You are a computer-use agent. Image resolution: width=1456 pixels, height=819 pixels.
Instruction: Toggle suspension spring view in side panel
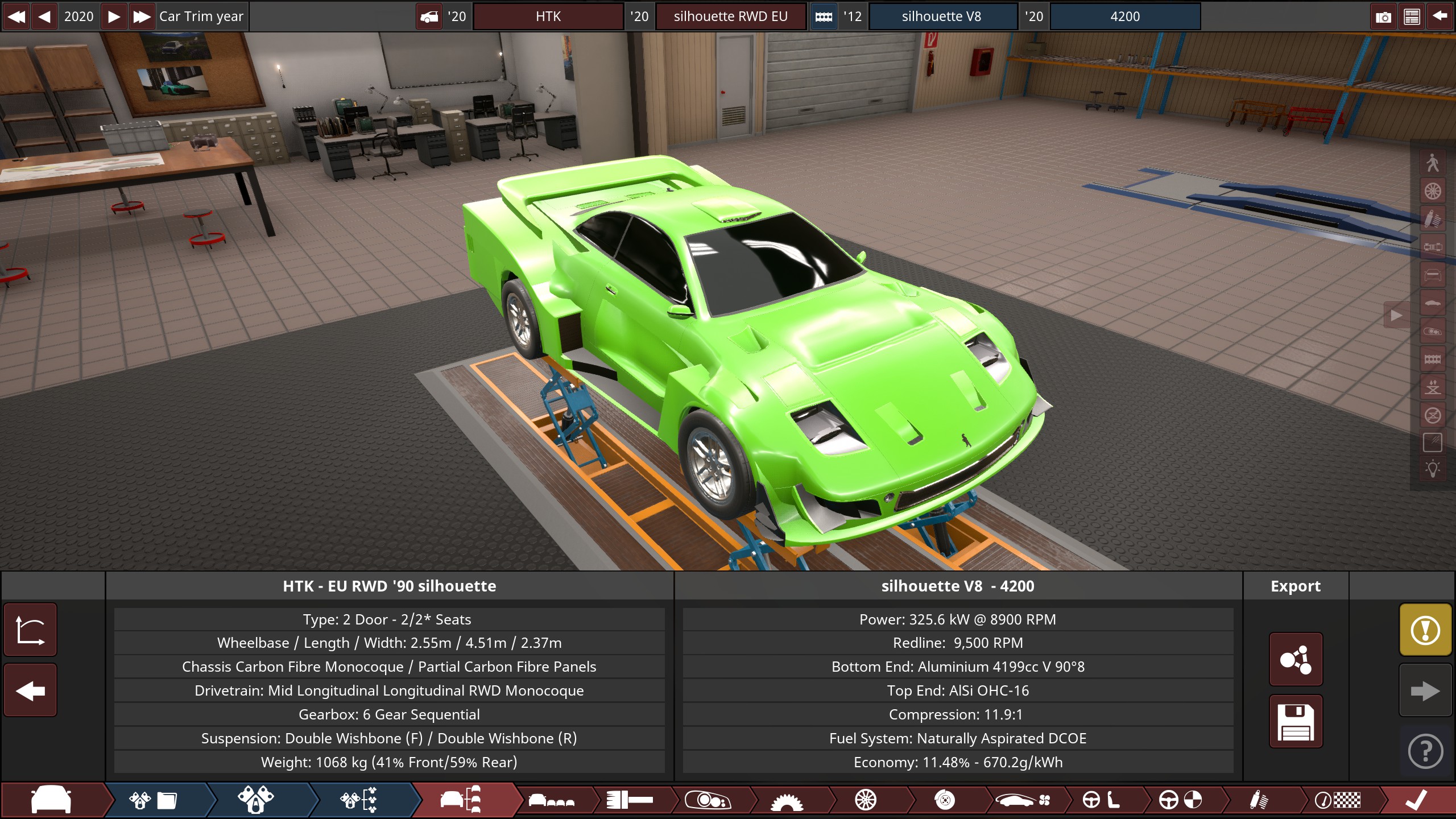pos(1433,218)
